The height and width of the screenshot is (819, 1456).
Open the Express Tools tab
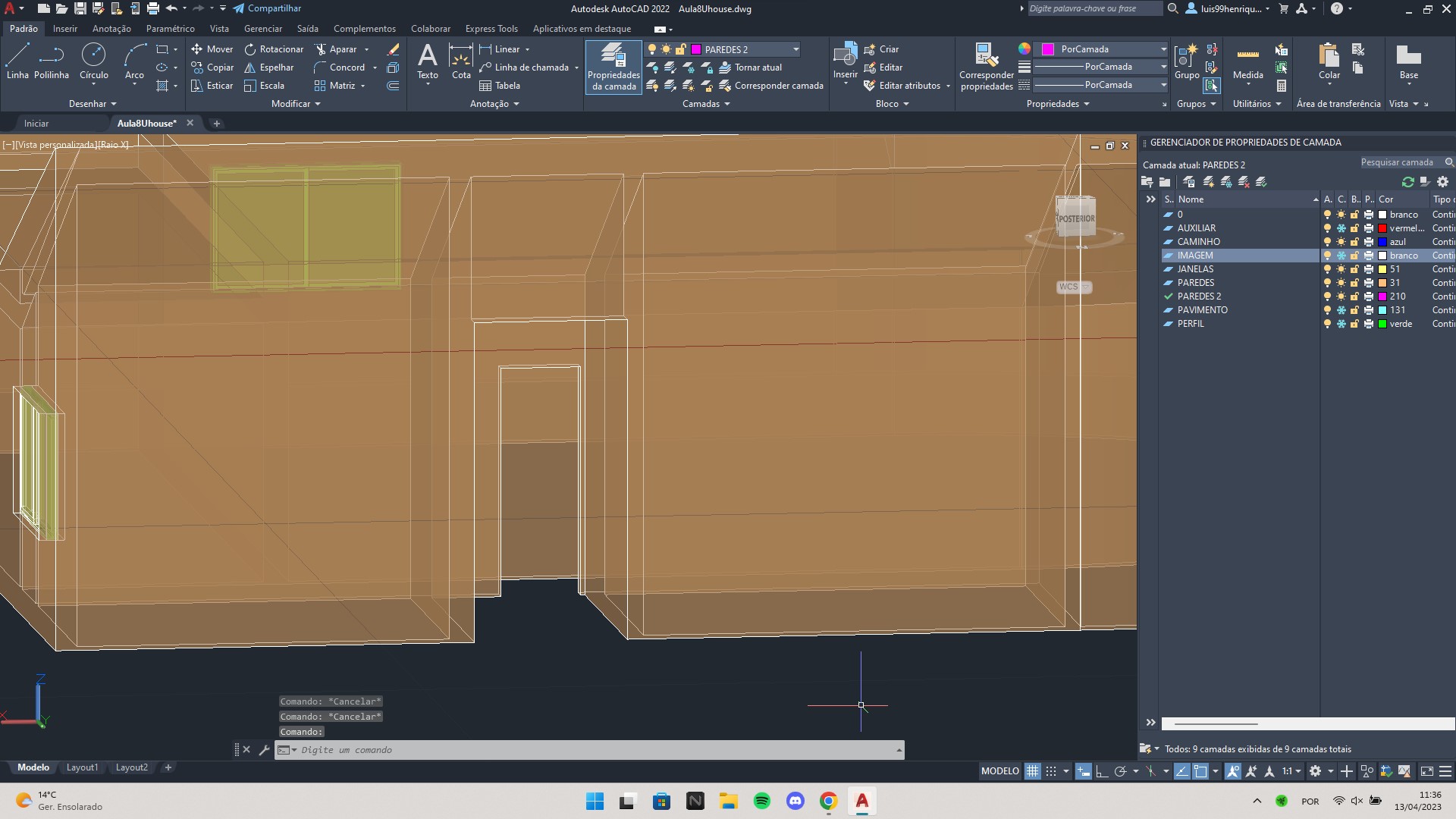491,29
